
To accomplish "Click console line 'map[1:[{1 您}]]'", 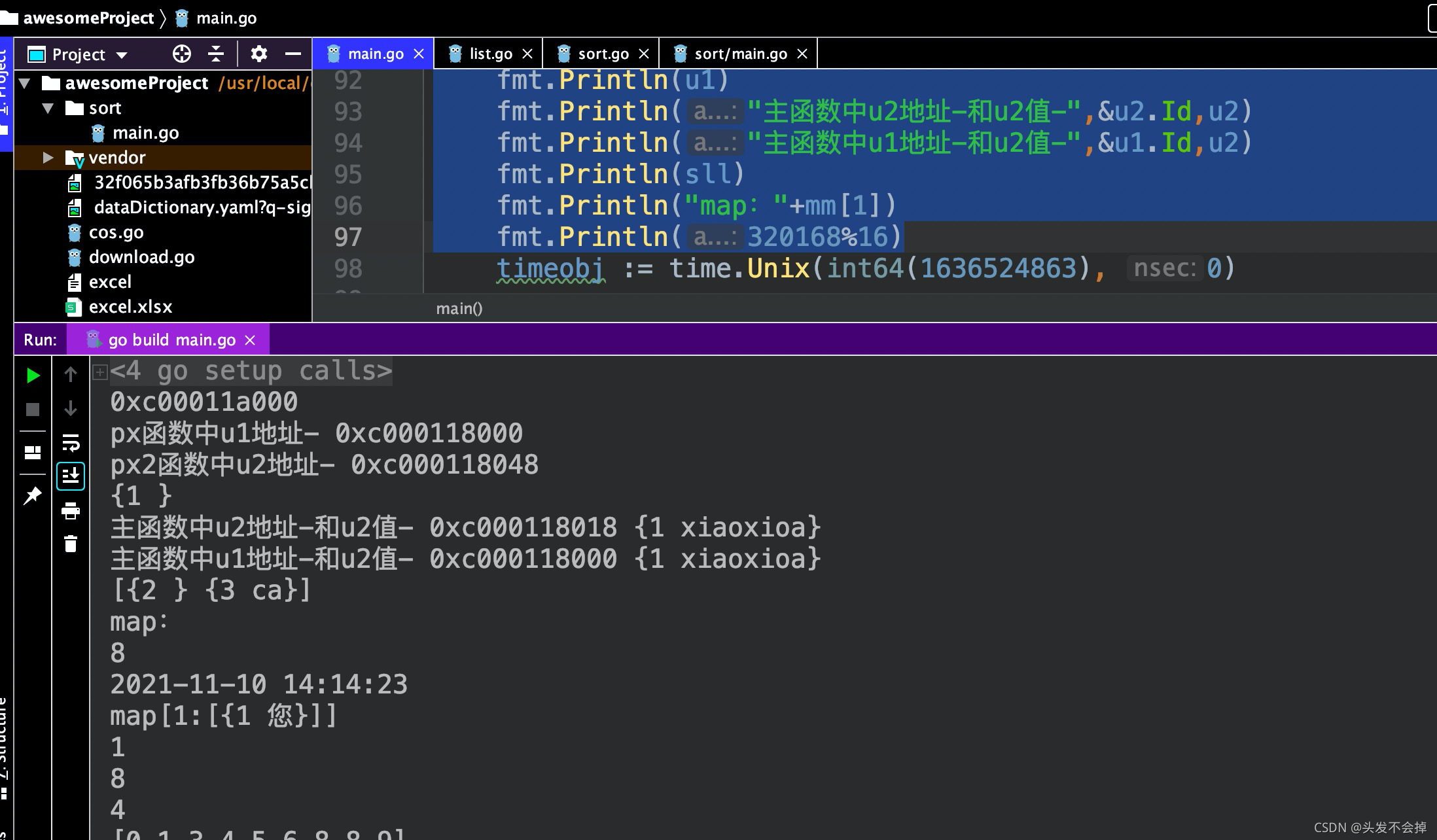I will coord(224,716).
